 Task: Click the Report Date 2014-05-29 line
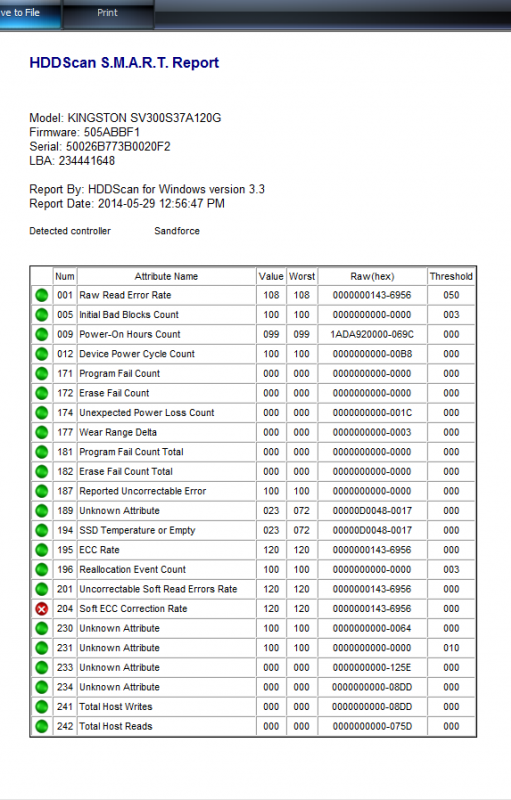tap(126, 204)
